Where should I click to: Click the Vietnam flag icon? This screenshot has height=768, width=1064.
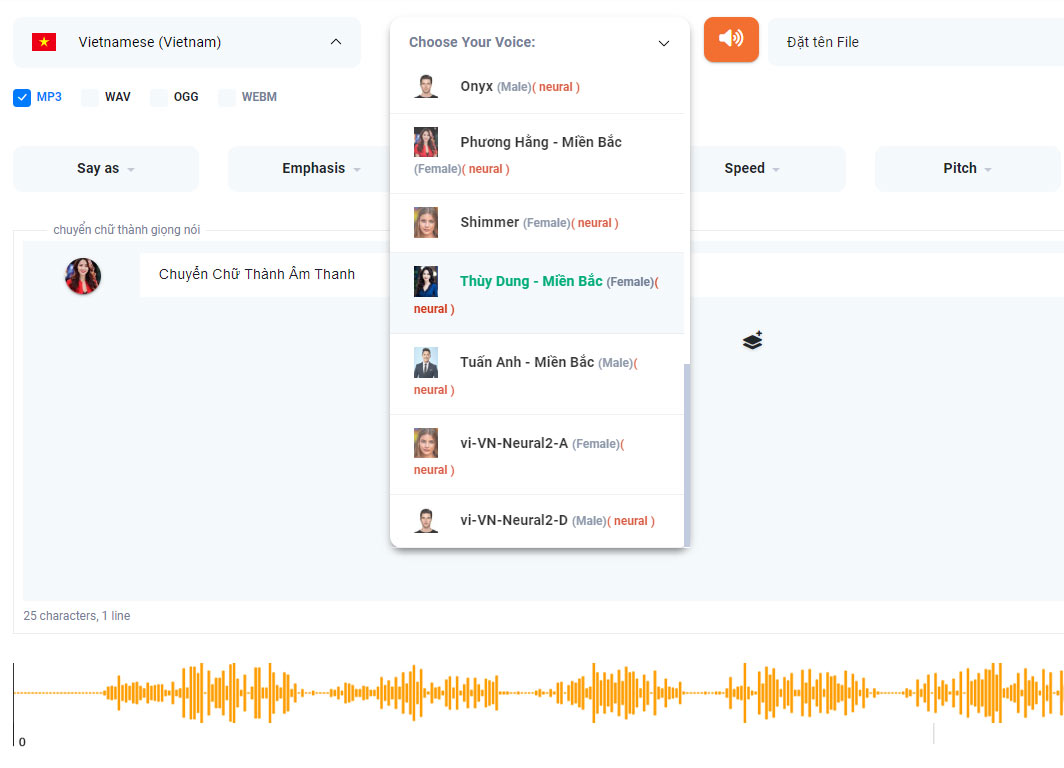(44, 42)
